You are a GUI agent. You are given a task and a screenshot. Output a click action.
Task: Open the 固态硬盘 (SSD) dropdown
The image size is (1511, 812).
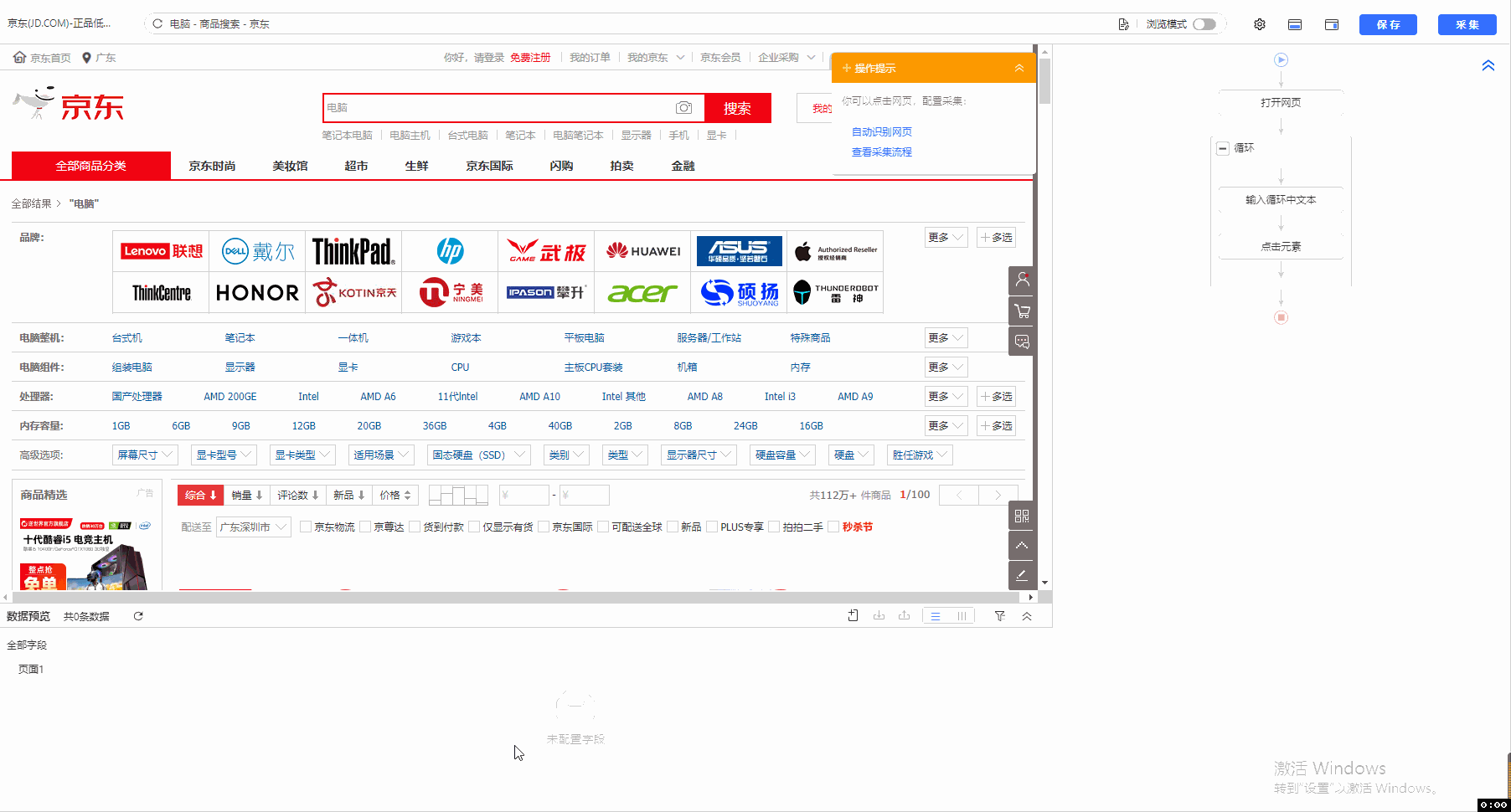(478, 455)
